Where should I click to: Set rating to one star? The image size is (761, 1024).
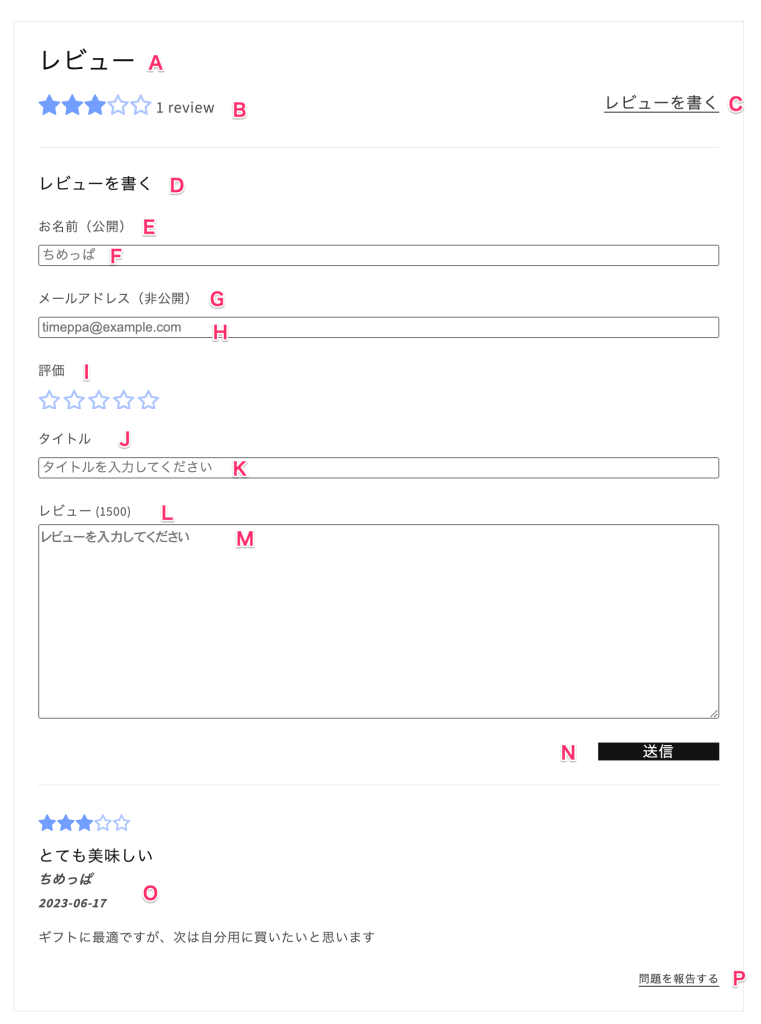click(x=49, y=401)
